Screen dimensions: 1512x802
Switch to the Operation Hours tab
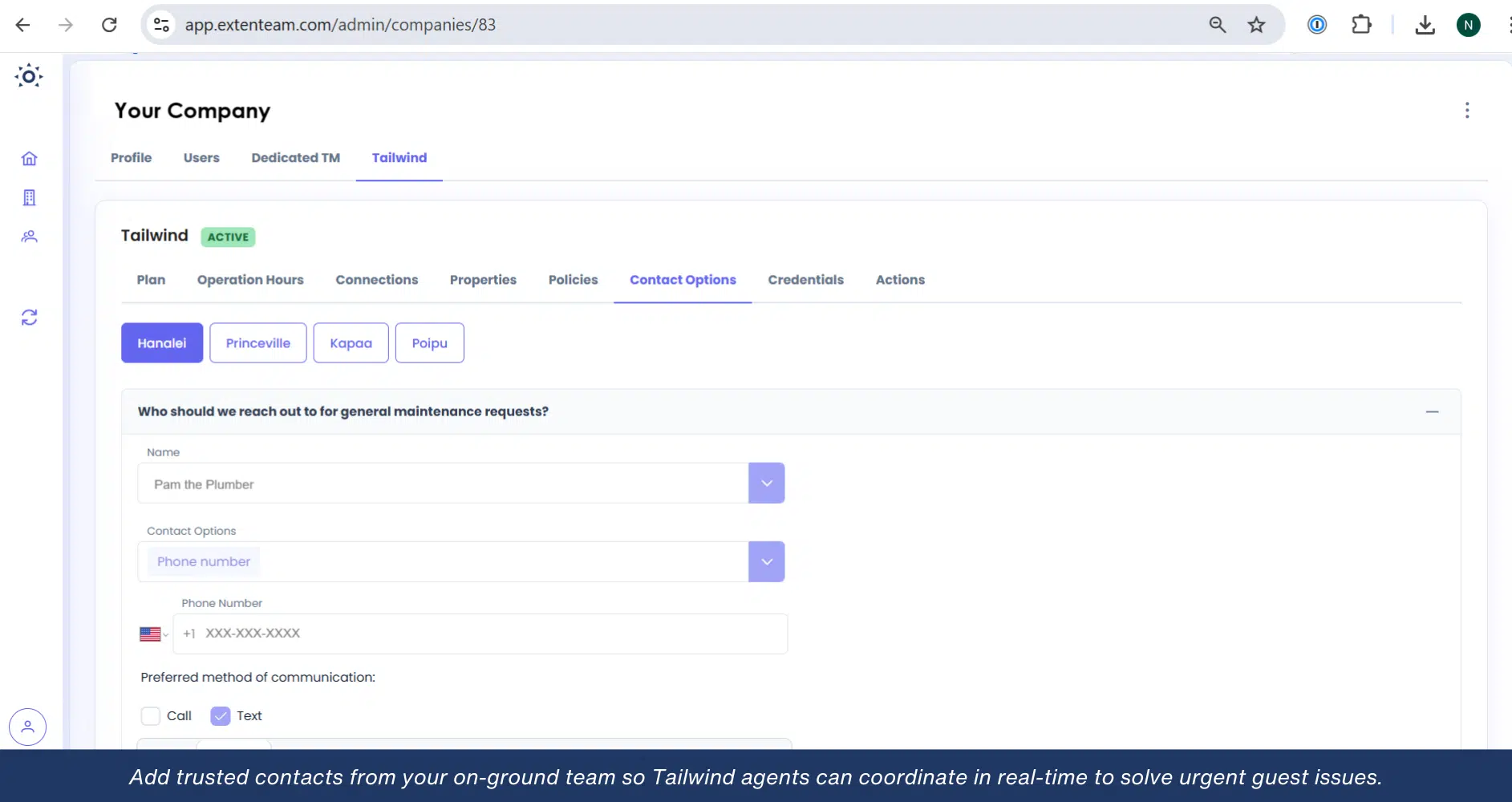click(x=250, y=280)
